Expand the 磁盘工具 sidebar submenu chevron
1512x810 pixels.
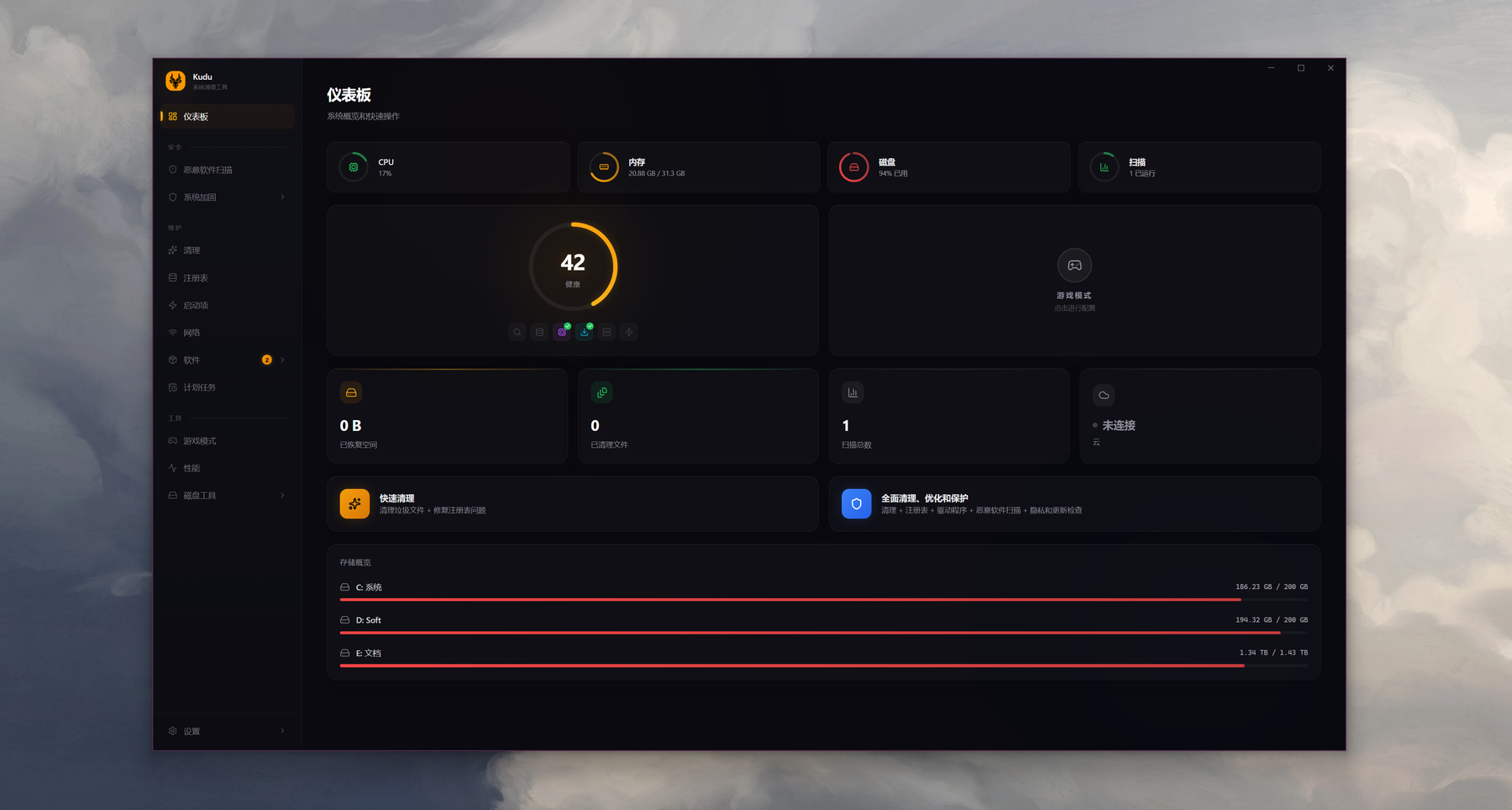click(282, 495)
